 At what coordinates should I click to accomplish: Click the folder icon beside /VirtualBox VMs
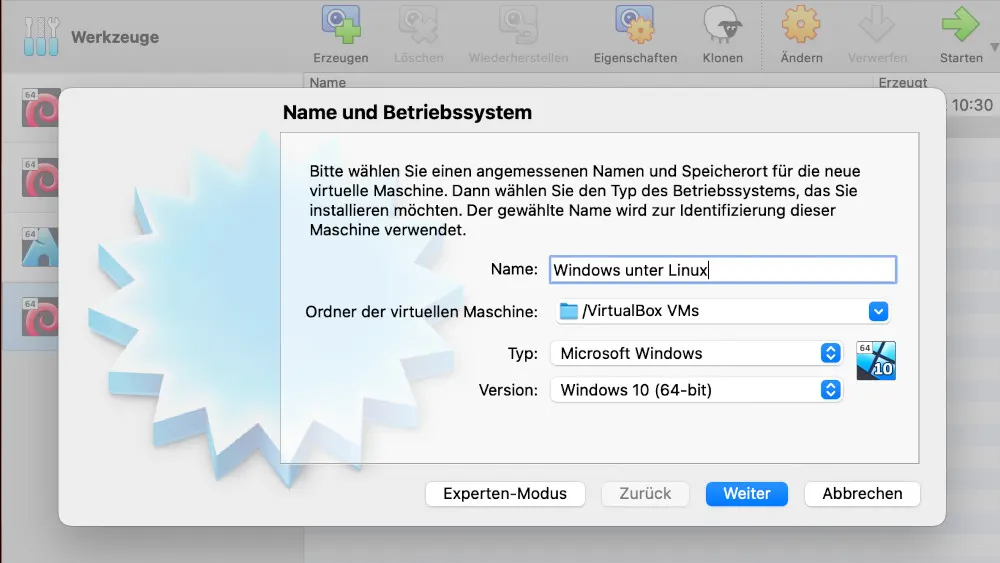tap(568, 311)
